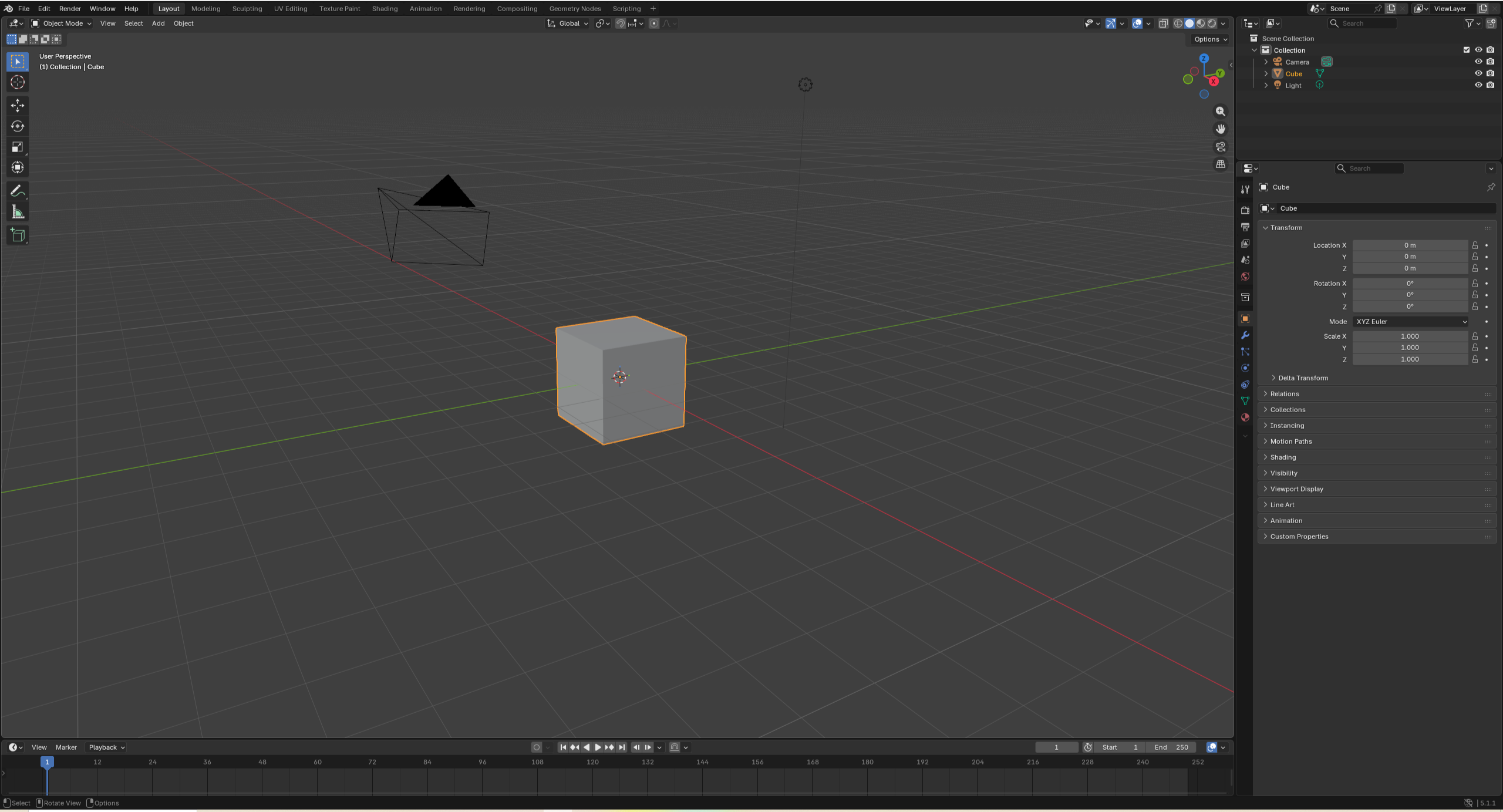
Task: Select the Measure tool
Action: 18,212
